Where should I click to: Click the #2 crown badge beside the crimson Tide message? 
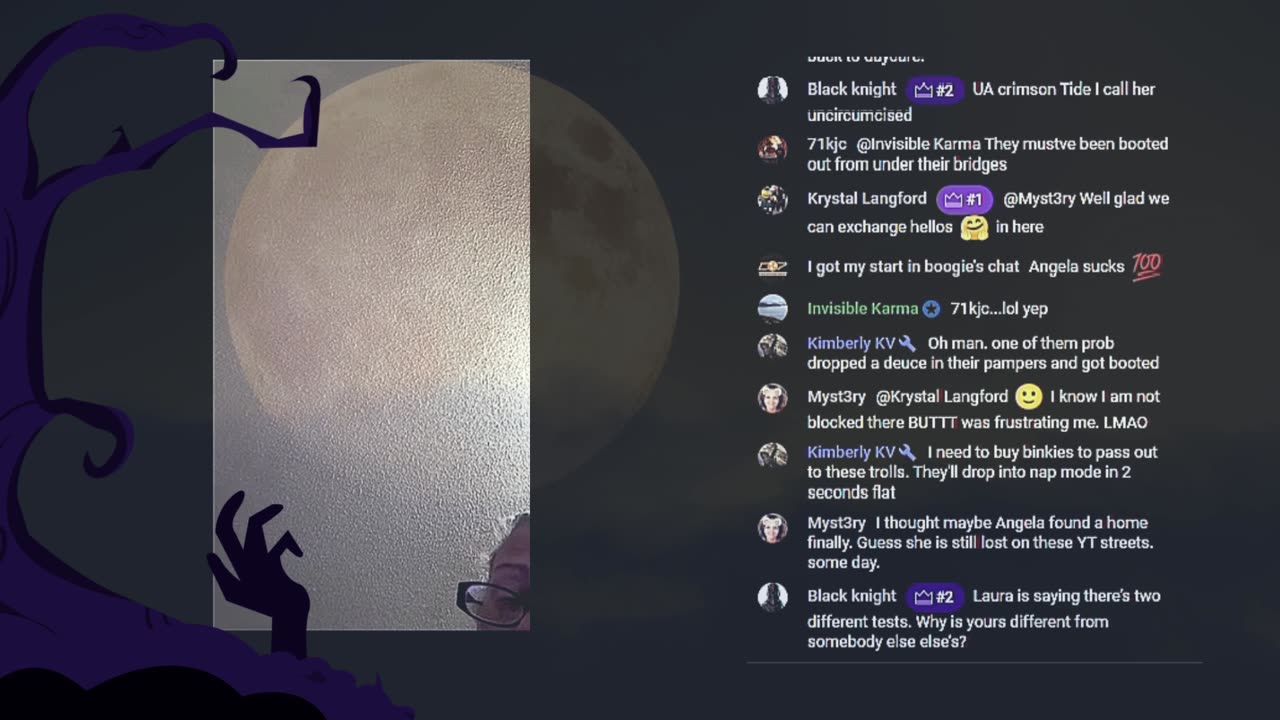point(934,90)
